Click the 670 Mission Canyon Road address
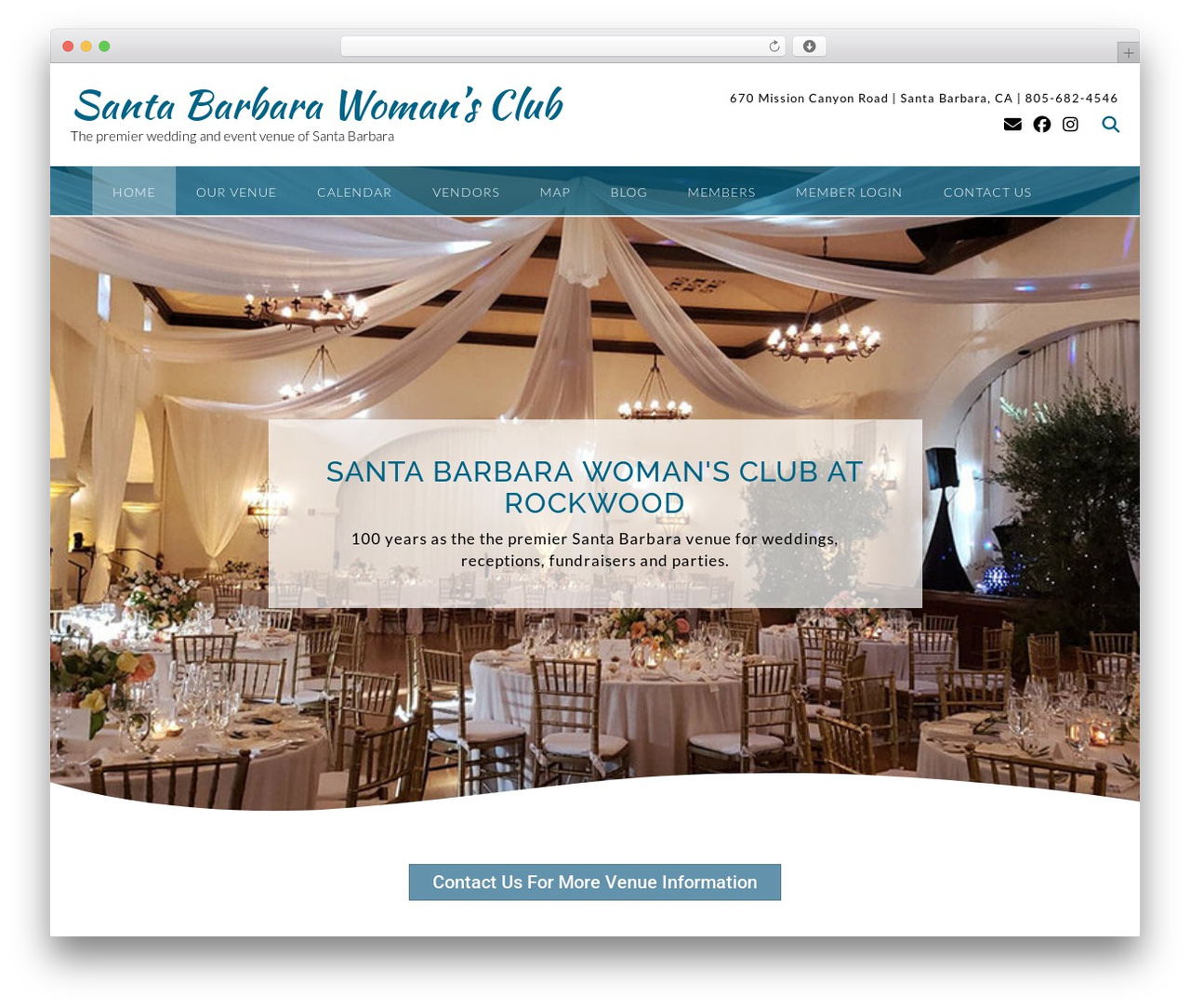This screenshot has height=1008, width=1190. coord(809,99)
